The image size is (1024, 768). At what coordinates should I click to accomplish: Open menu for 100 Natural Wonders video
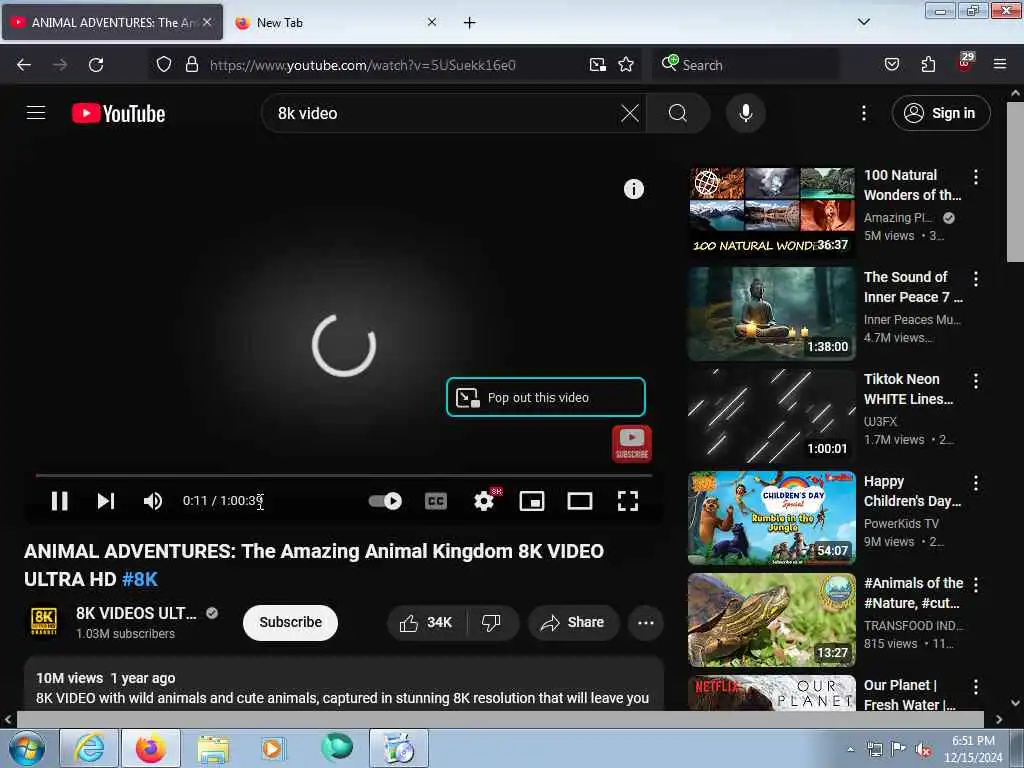976,176
